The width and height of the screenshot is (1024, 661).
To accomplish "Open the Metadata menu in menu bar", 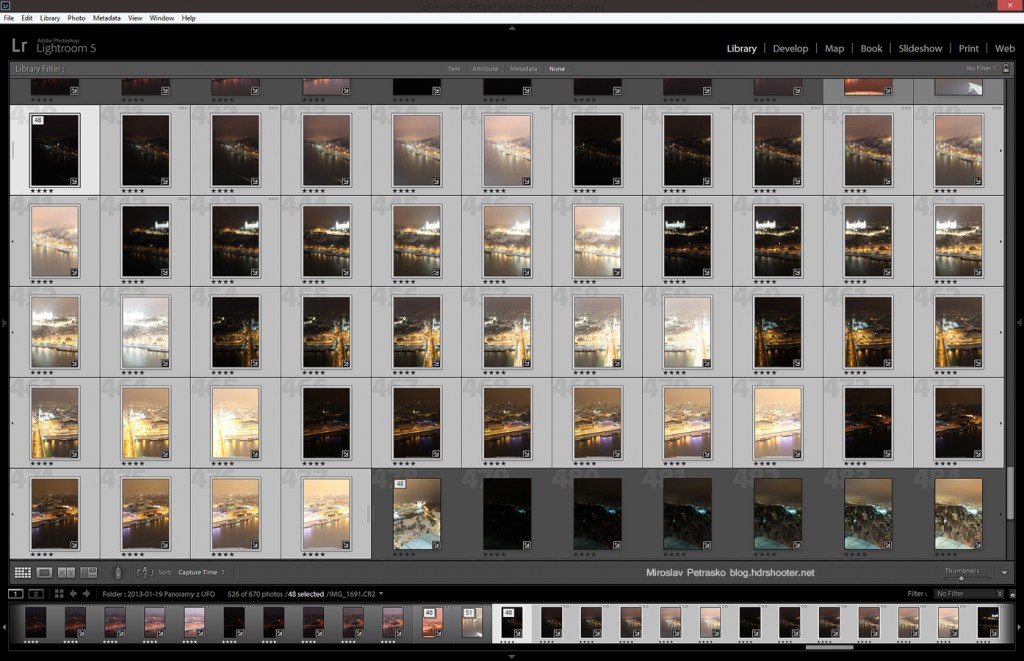I will pyautogui.click(x=106, y=18).
